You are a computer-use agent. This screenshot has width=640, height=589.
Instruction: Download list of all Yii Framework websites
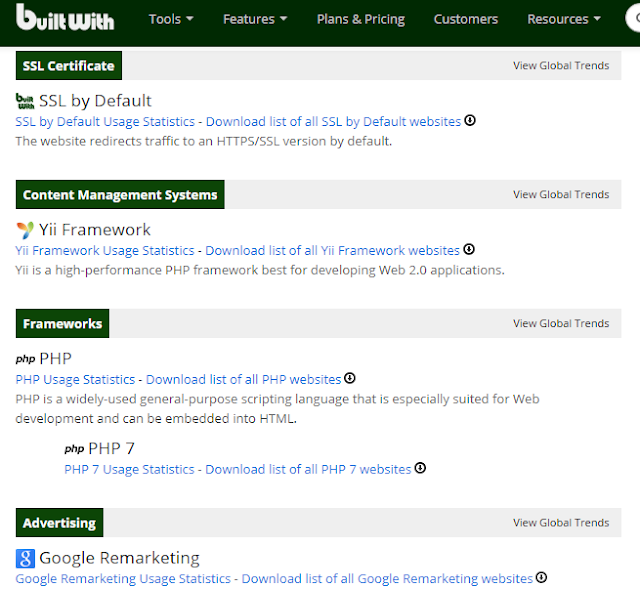click(x=333, y=251)
